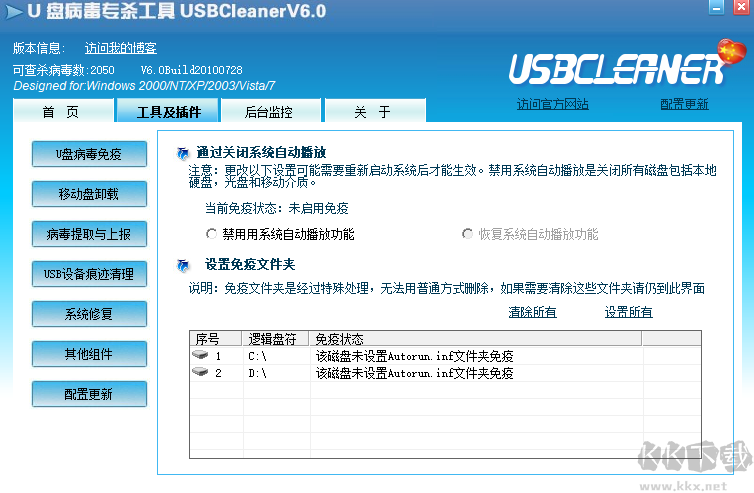This screenshot has height=493, width=754.
Task: Click the 清除所有 link
Action: point(532,312)
